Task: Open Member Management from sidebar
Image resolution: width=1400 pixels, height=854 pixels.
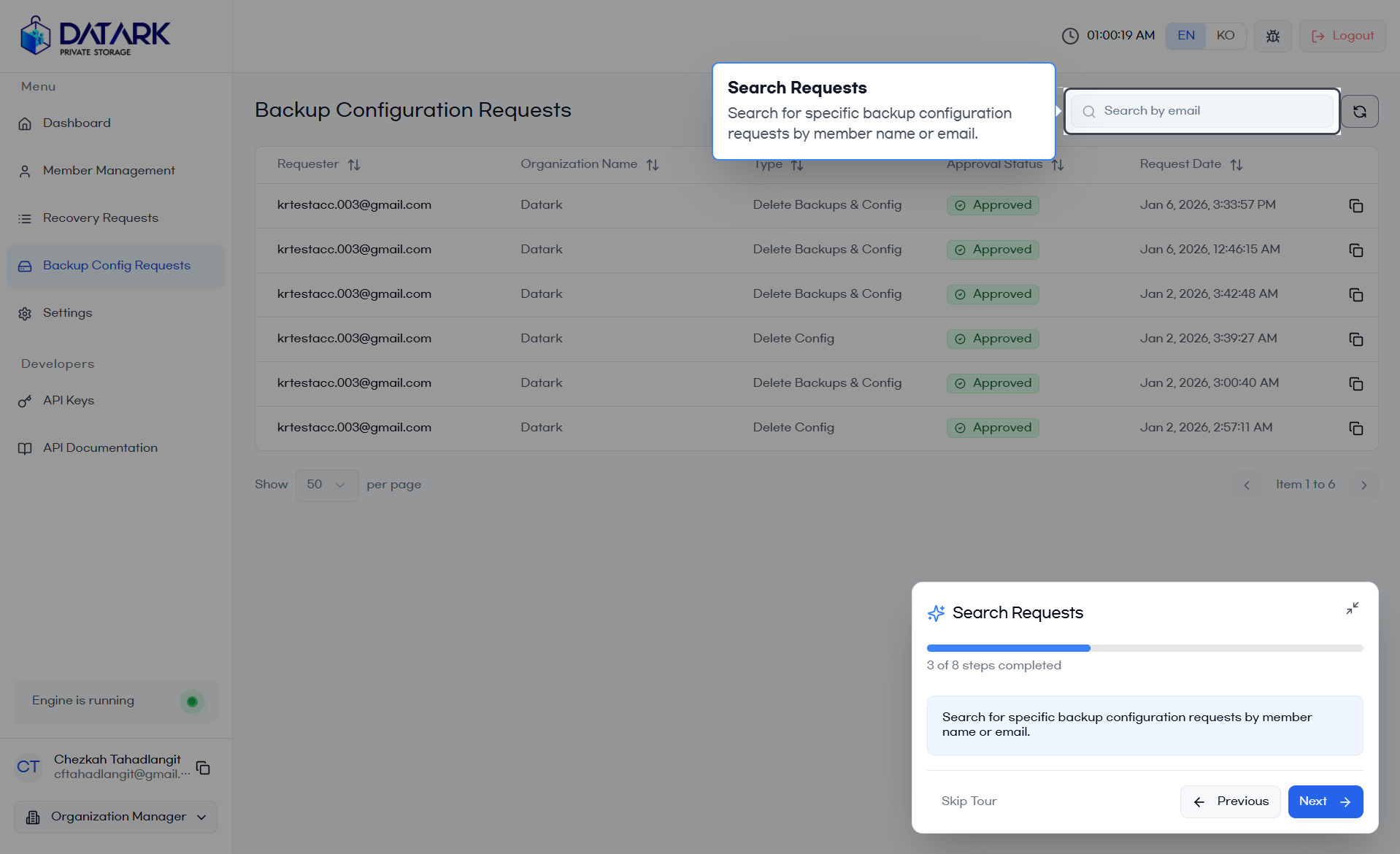Action: click(x=109, y=171)
